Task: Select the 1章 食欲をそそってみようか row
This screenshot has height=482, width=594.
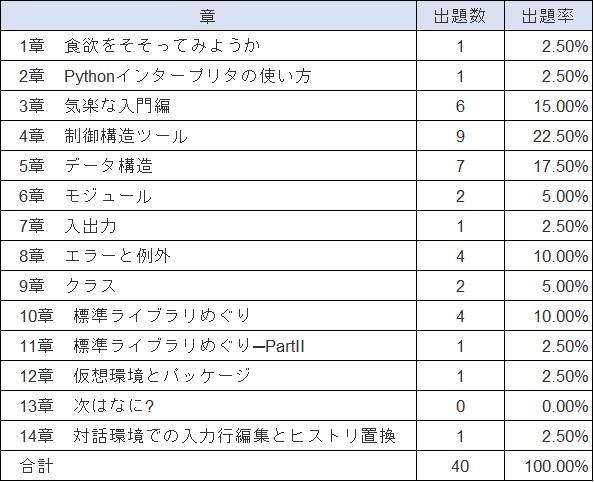Action: coord(297,46)
